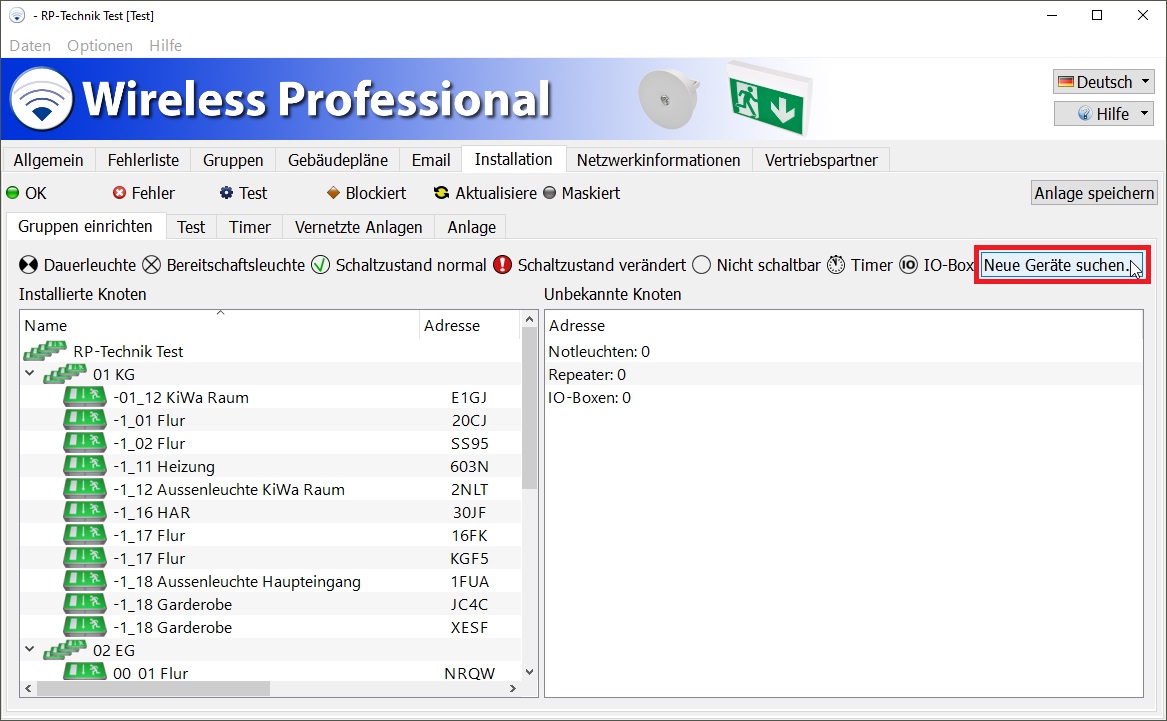The image size is (1167, 721).
Task: Open the Deutsch language dropdown
Action: [1104, 82]
